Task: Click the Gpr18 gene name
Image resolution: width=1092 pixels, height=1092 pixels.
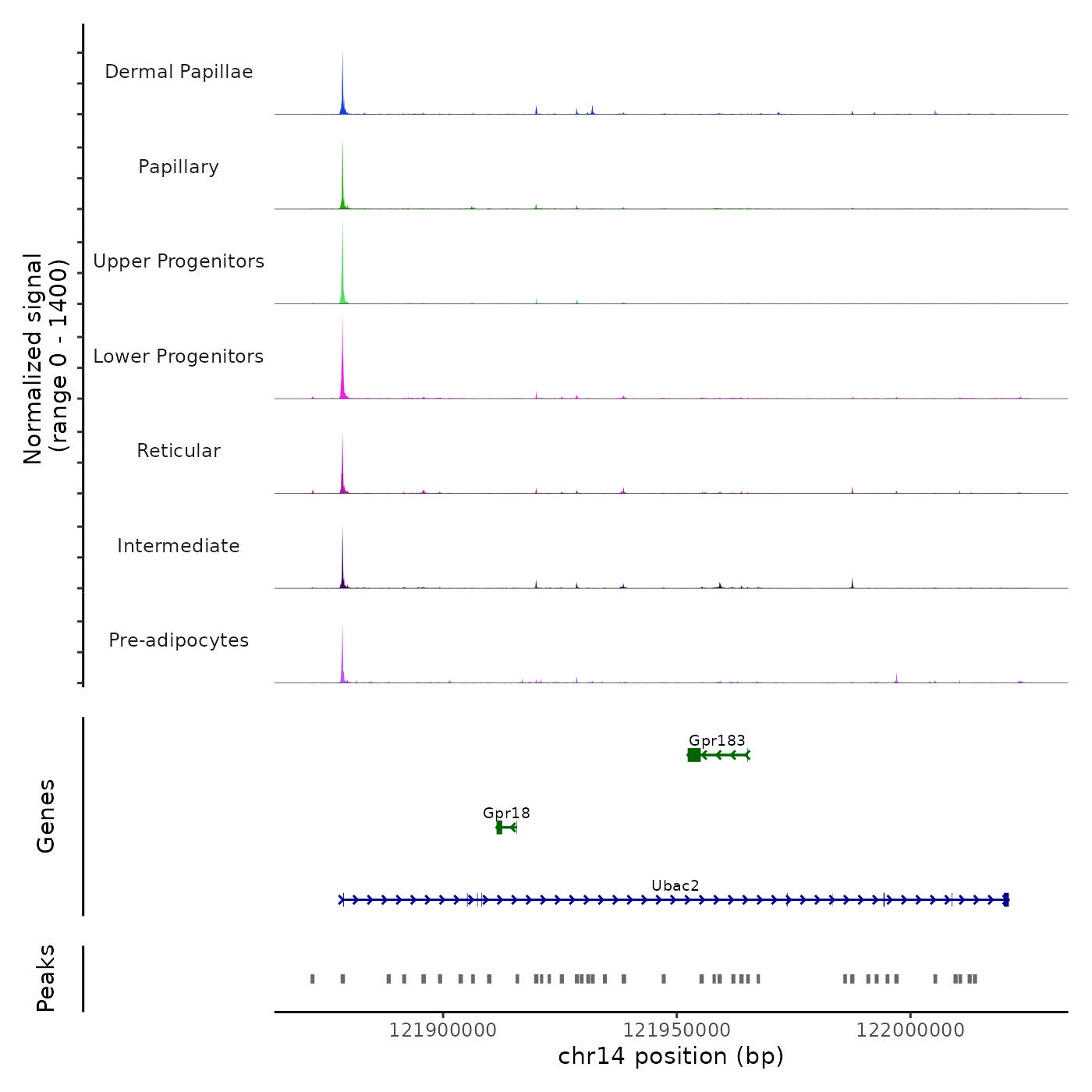Action: tap(506, 813)
